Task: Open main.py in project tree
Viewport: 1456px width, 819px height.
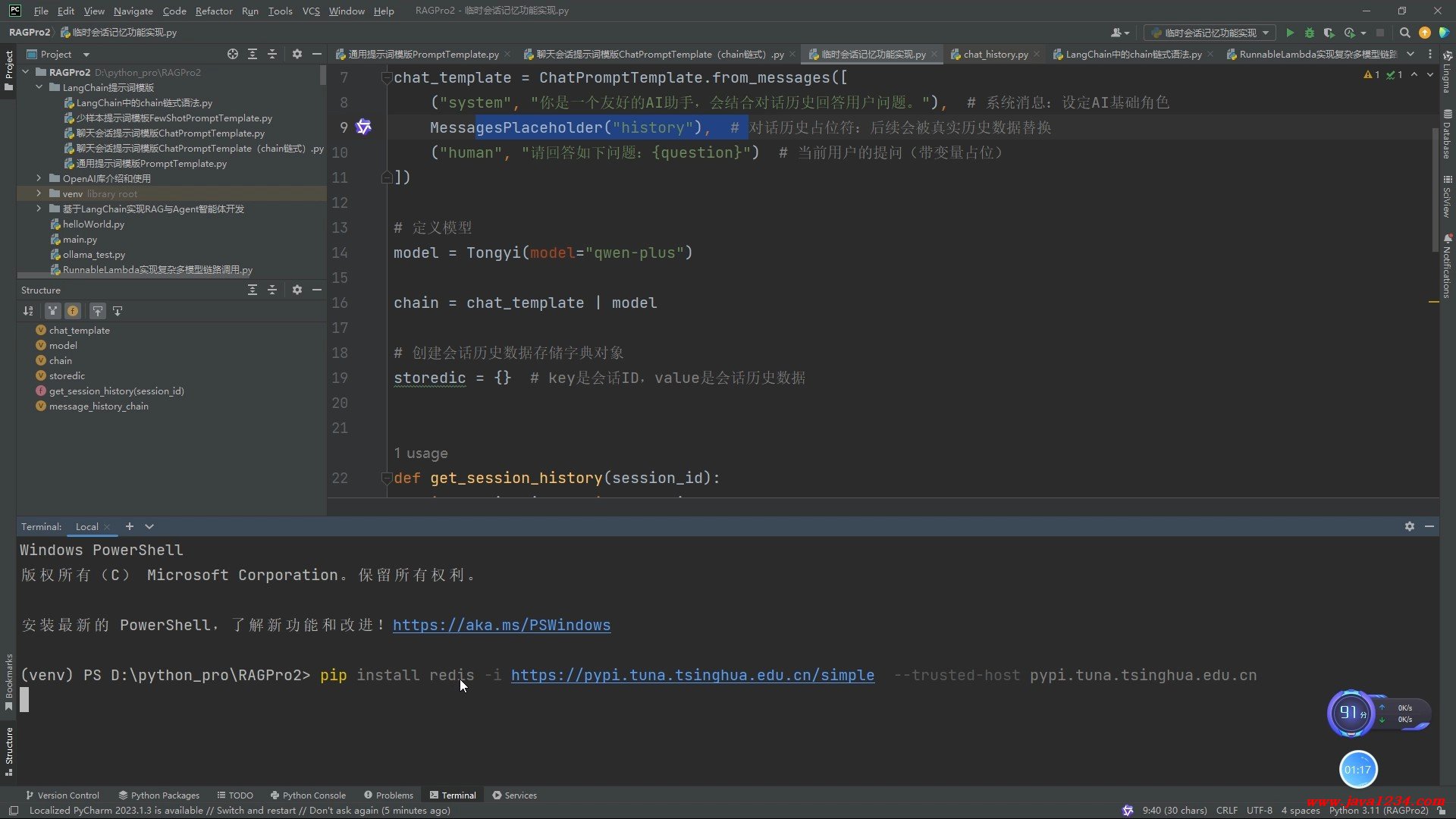Action: tap(80, 239)
